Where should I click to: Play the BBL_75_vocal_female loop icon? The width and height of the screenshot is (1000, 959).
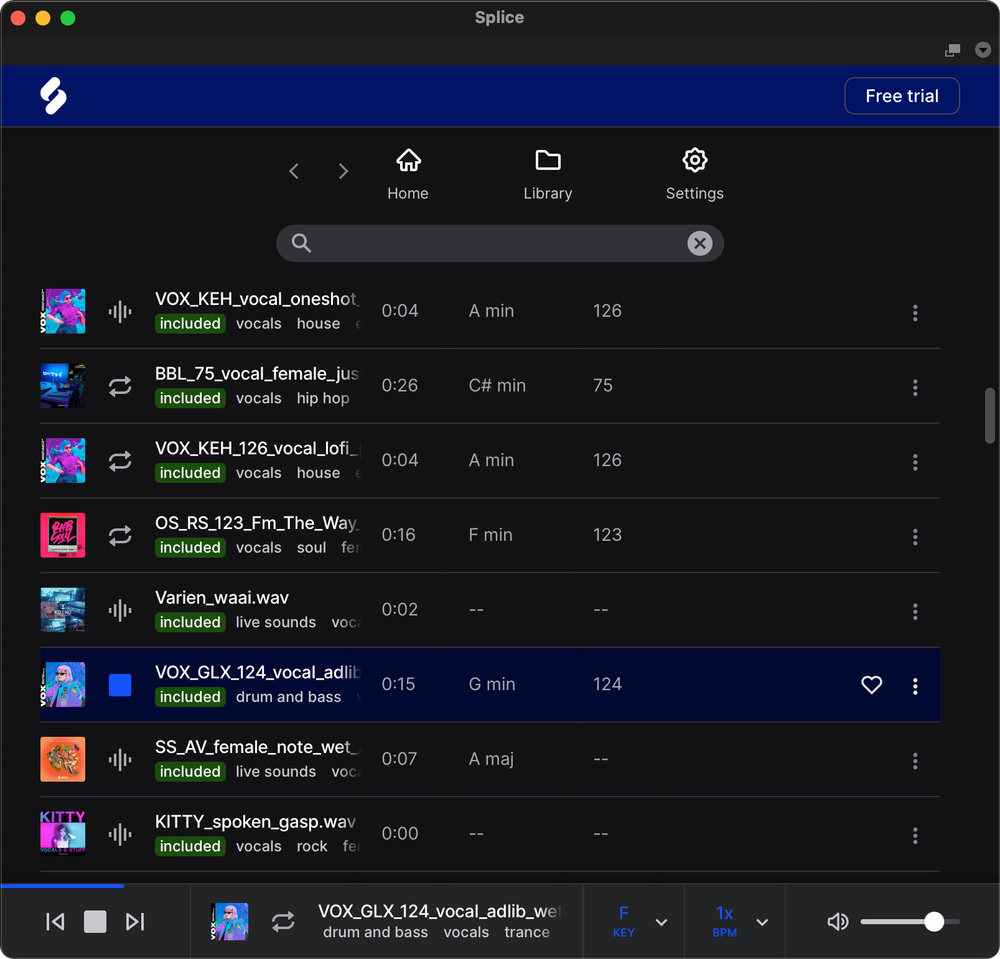(x=120, y=386)
